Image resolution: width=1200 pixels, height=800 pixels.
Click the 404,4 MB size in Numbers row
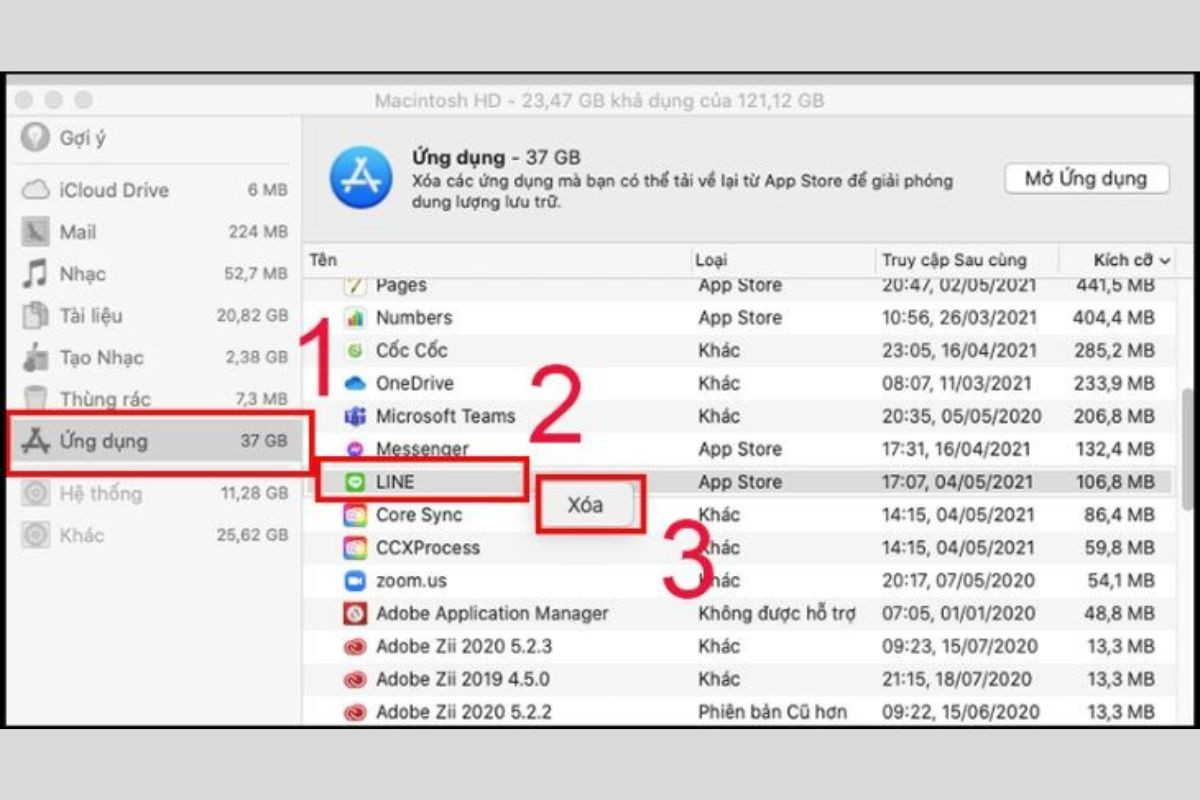pyautogui.click(x=1114, y=318)
